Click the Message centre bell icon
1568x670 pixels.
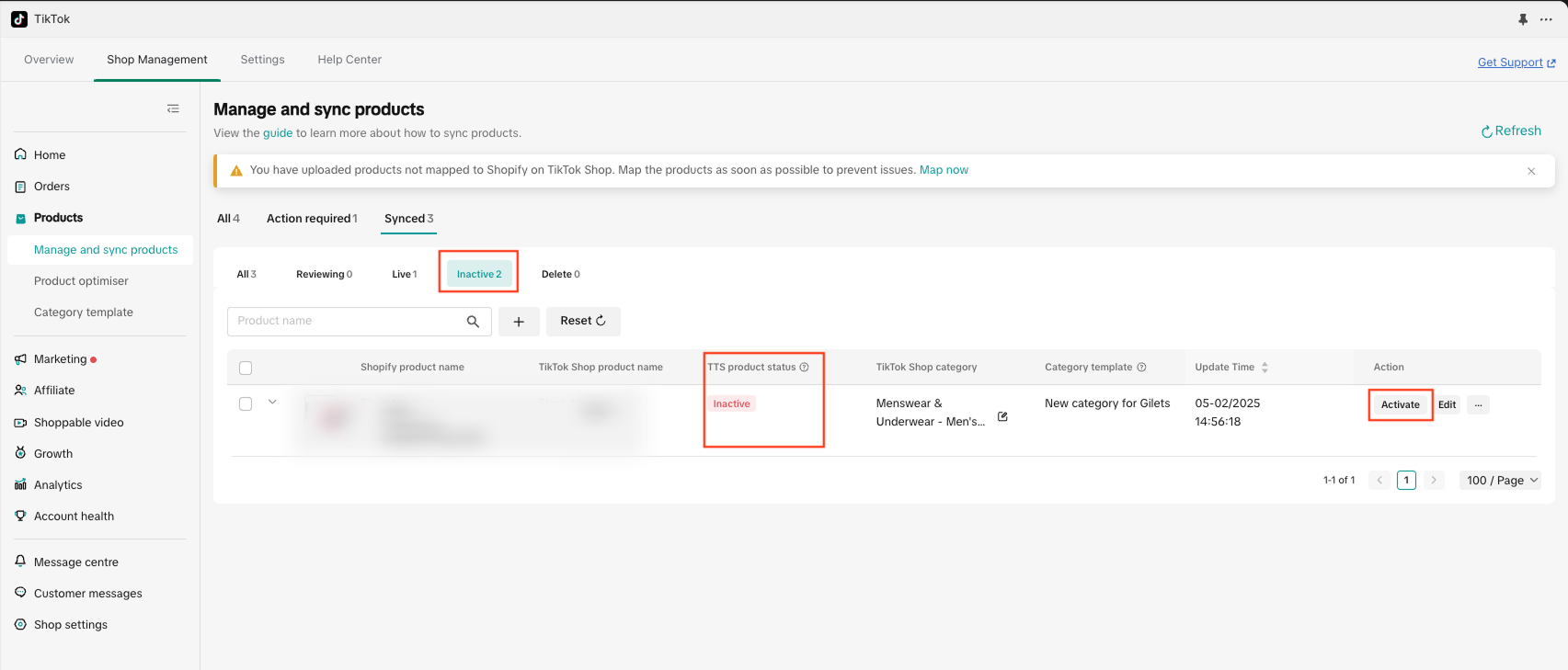pyautogui.click(x=20, y=561)
